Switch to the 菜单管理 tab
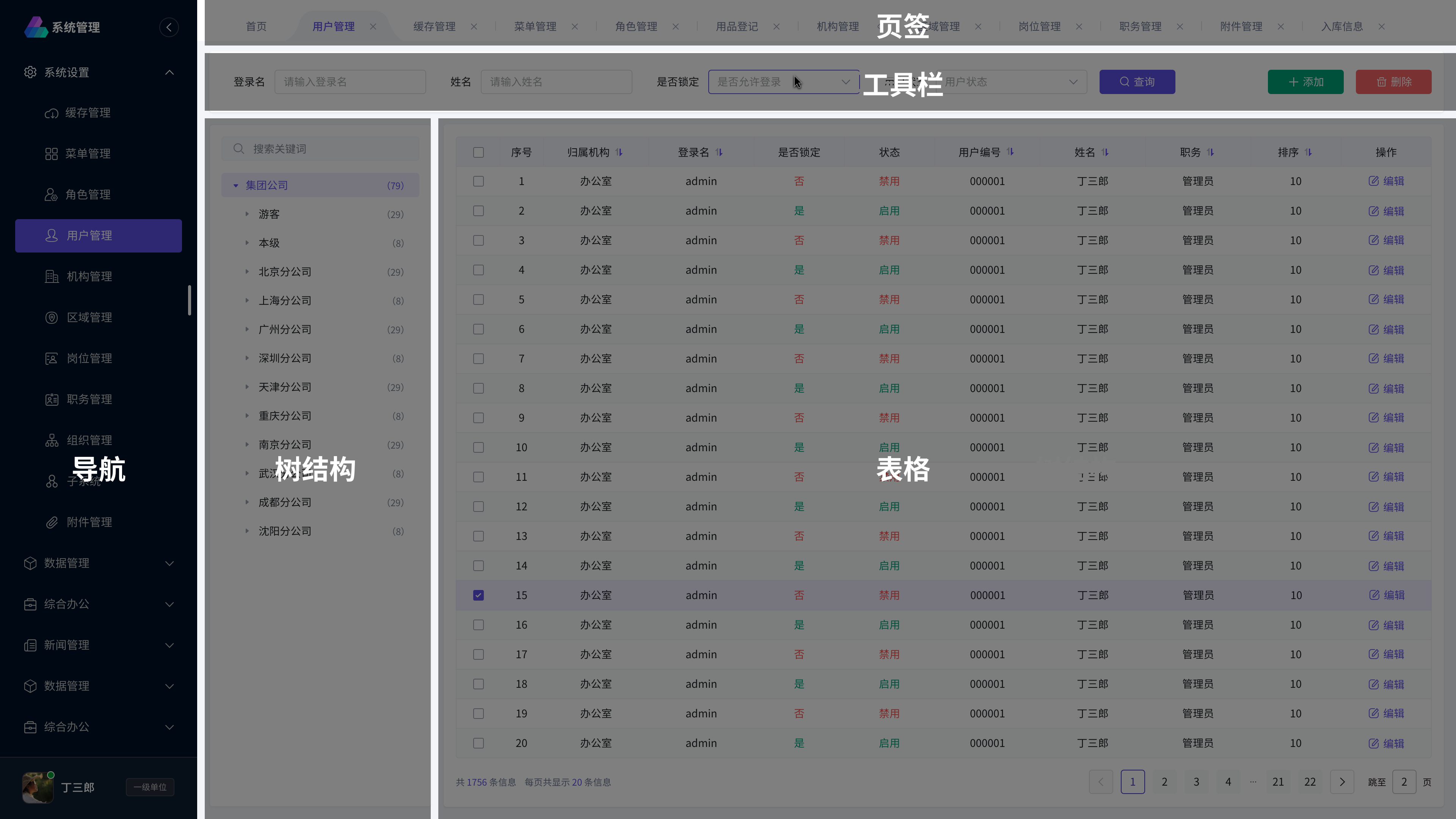This screenshot has height=819, width=1456. [x=535, y=27]
